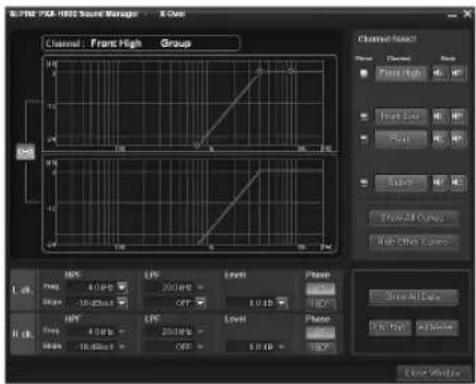Click the Close Window button
Viewport: 476px width, 384px height.
tap(433, 373)
